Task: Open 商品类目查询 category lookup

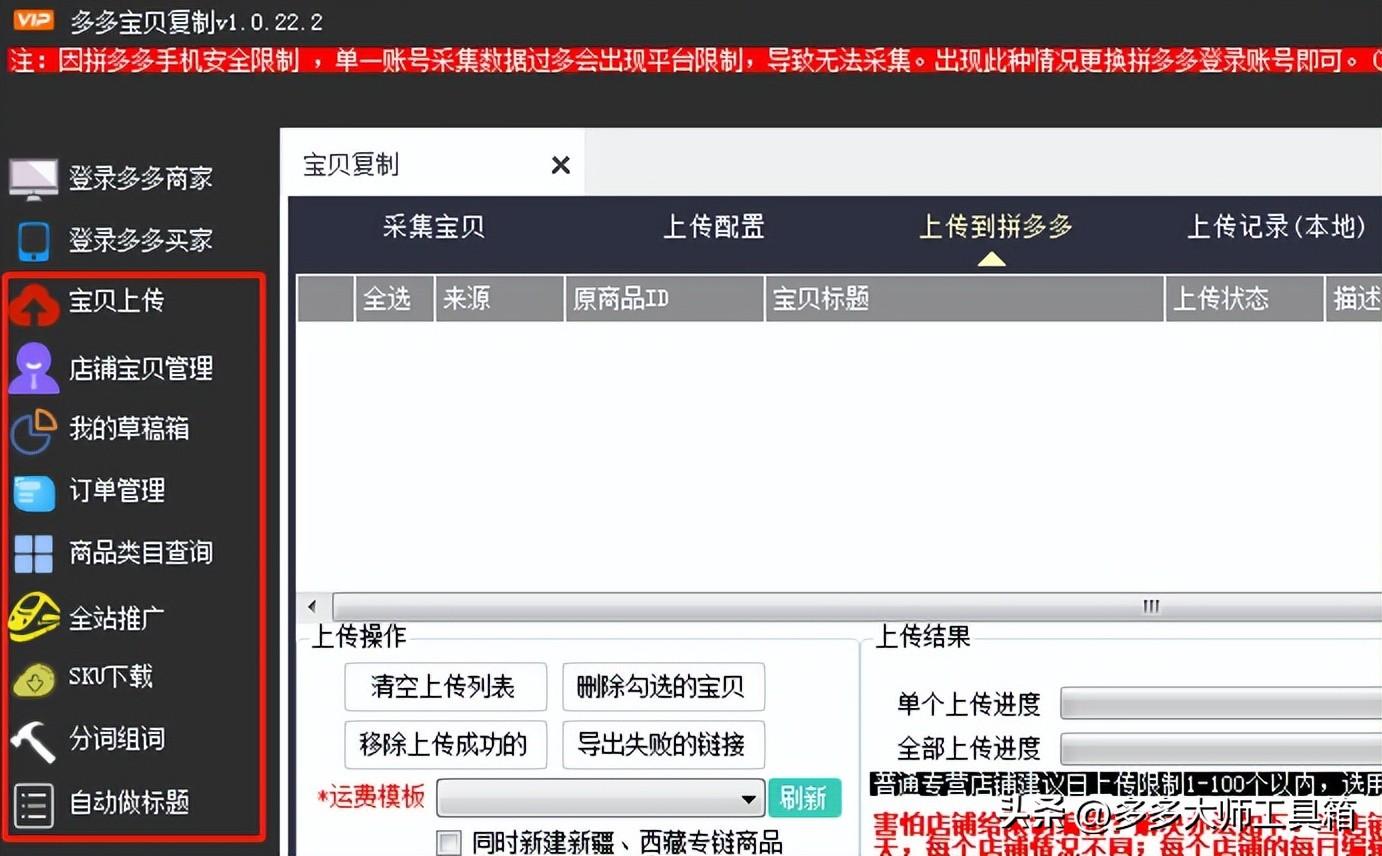Action: pyautogui.click(x=140, y=553)
